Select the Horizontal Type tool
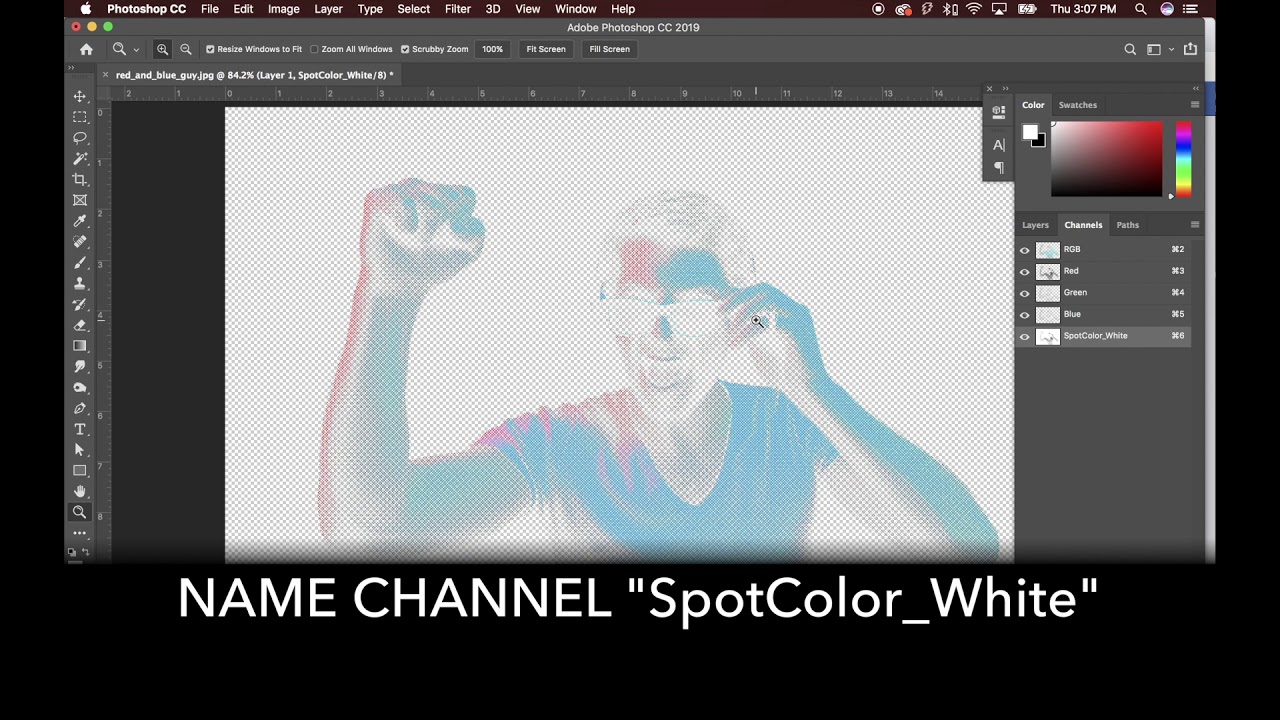1280x720 pixels. coord(80,429)
